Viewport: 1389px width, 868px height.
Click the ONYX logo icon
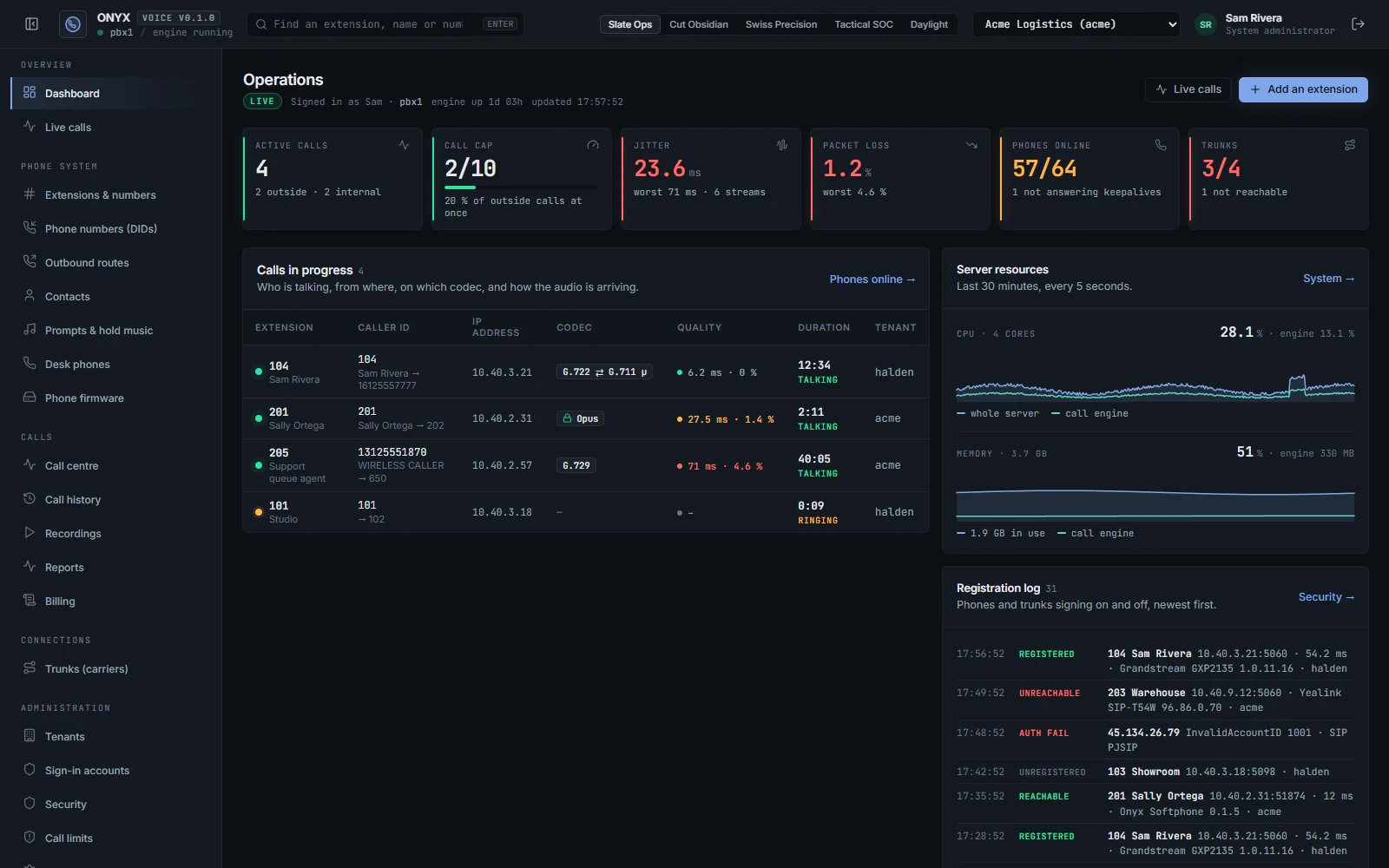73,24
